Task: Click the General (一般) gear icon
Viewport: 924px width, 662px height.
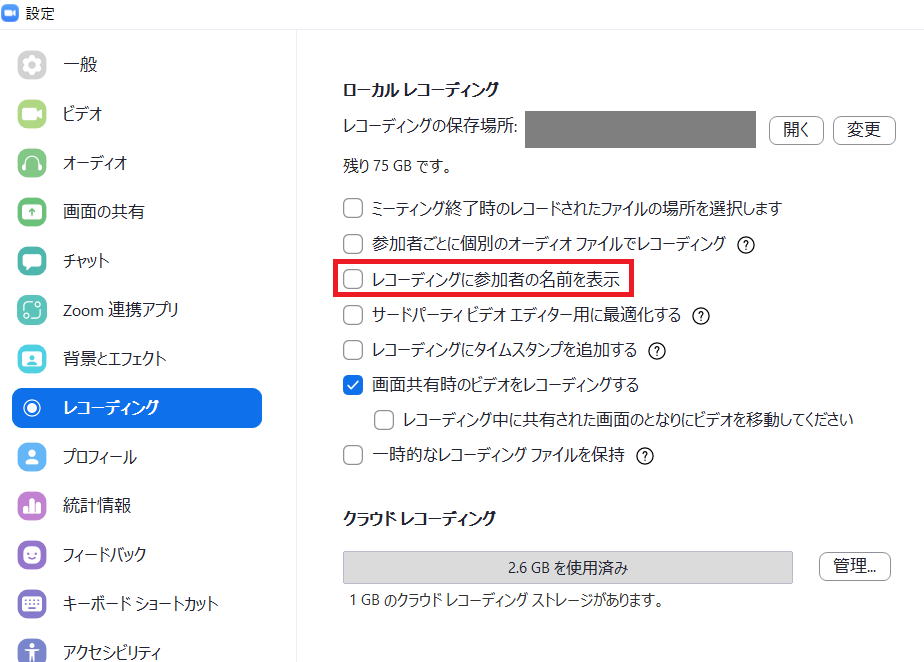Action: coord(32,65)
